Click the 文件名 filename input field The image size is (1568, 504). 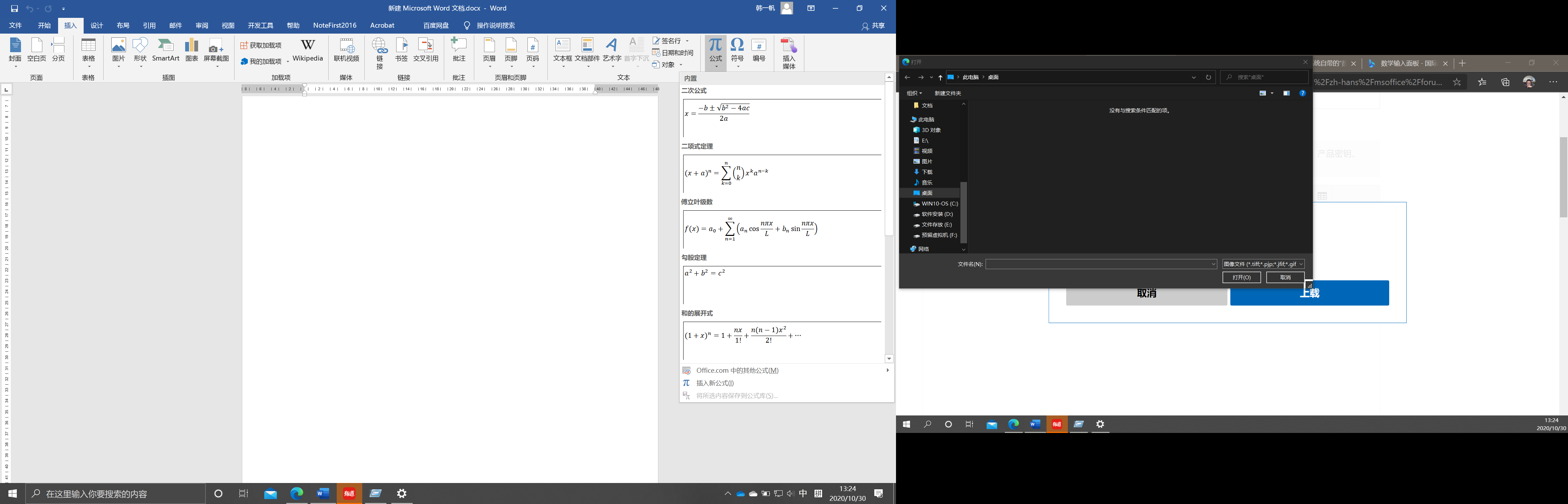(x=1099, y=264)
